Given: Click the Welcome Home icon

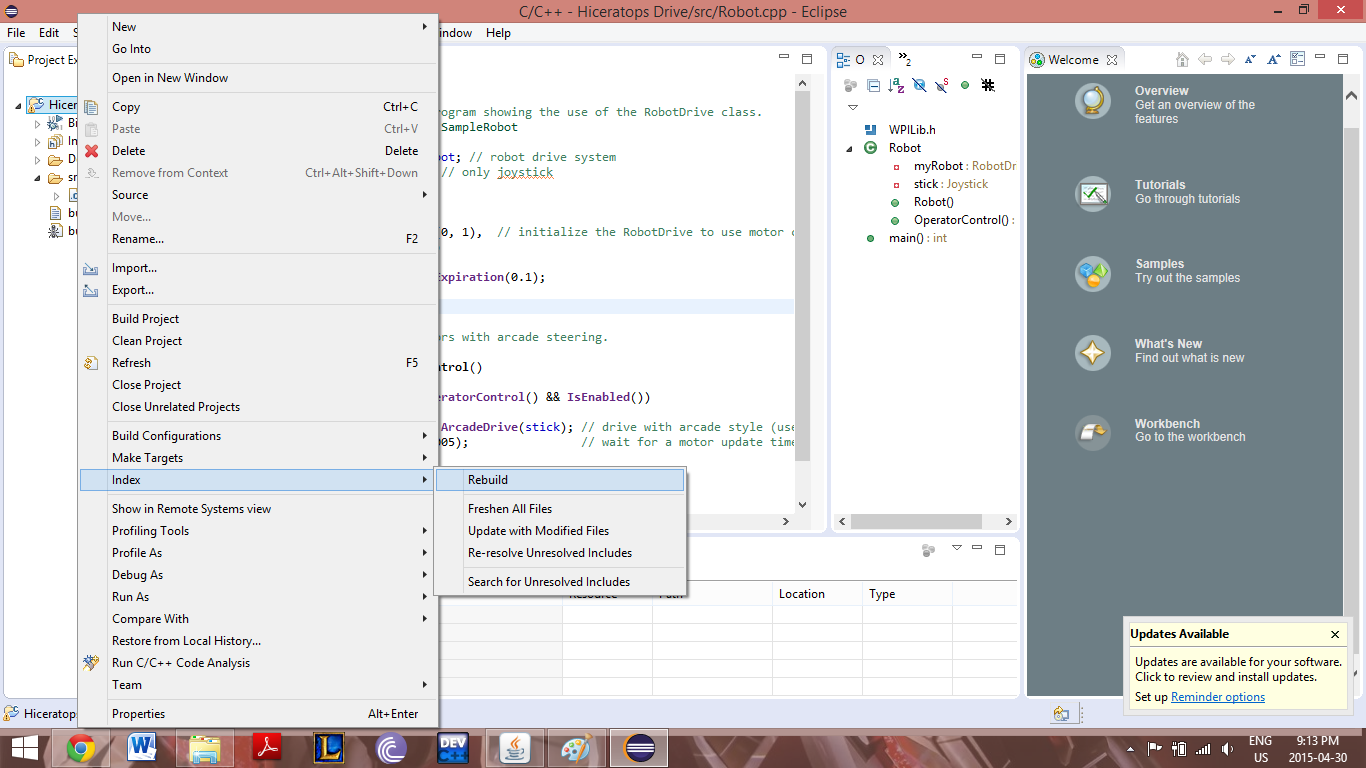Looking at the screenshot, I should pos(1182,60).
